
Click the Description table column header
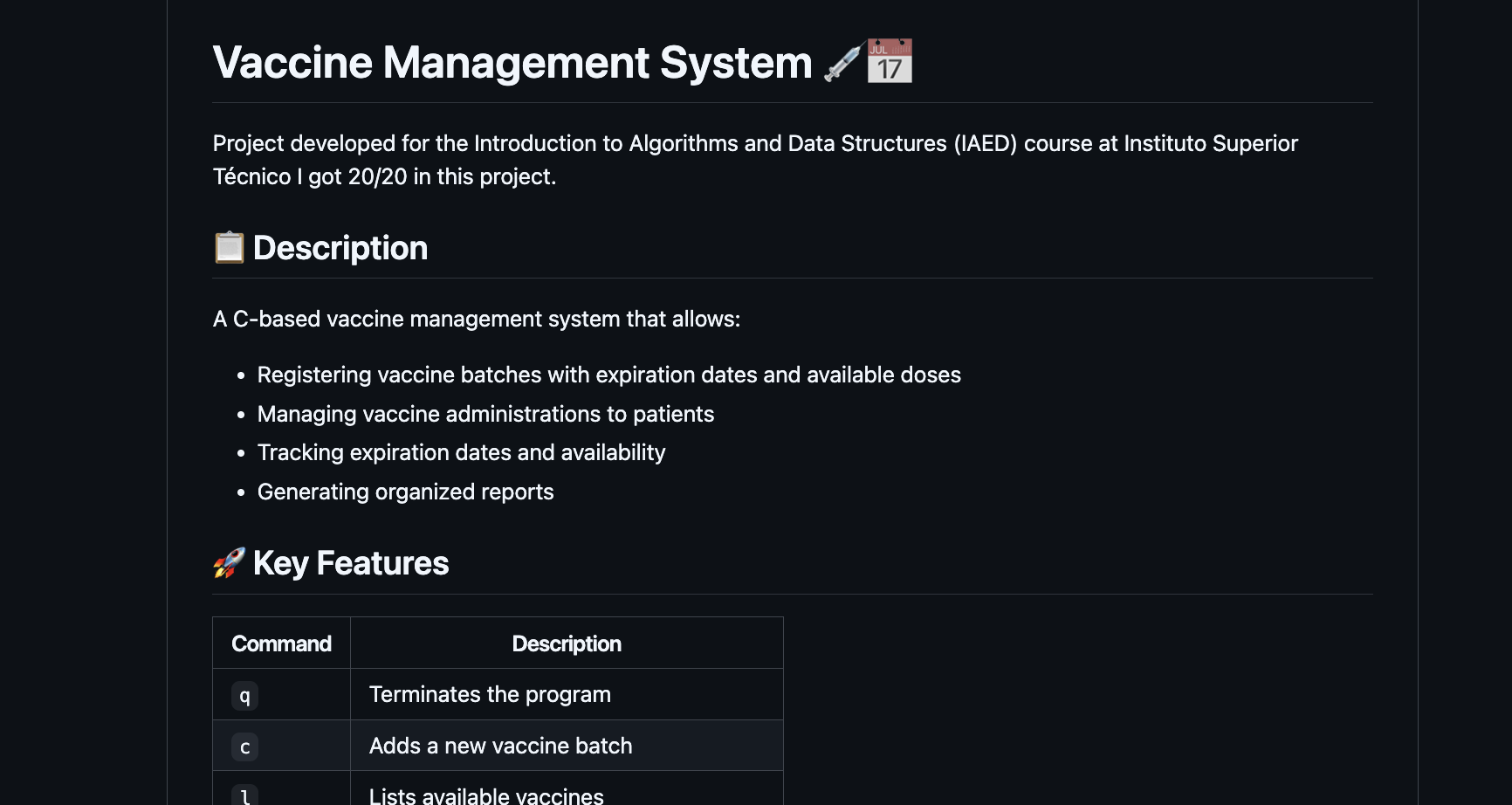[567, 644]
